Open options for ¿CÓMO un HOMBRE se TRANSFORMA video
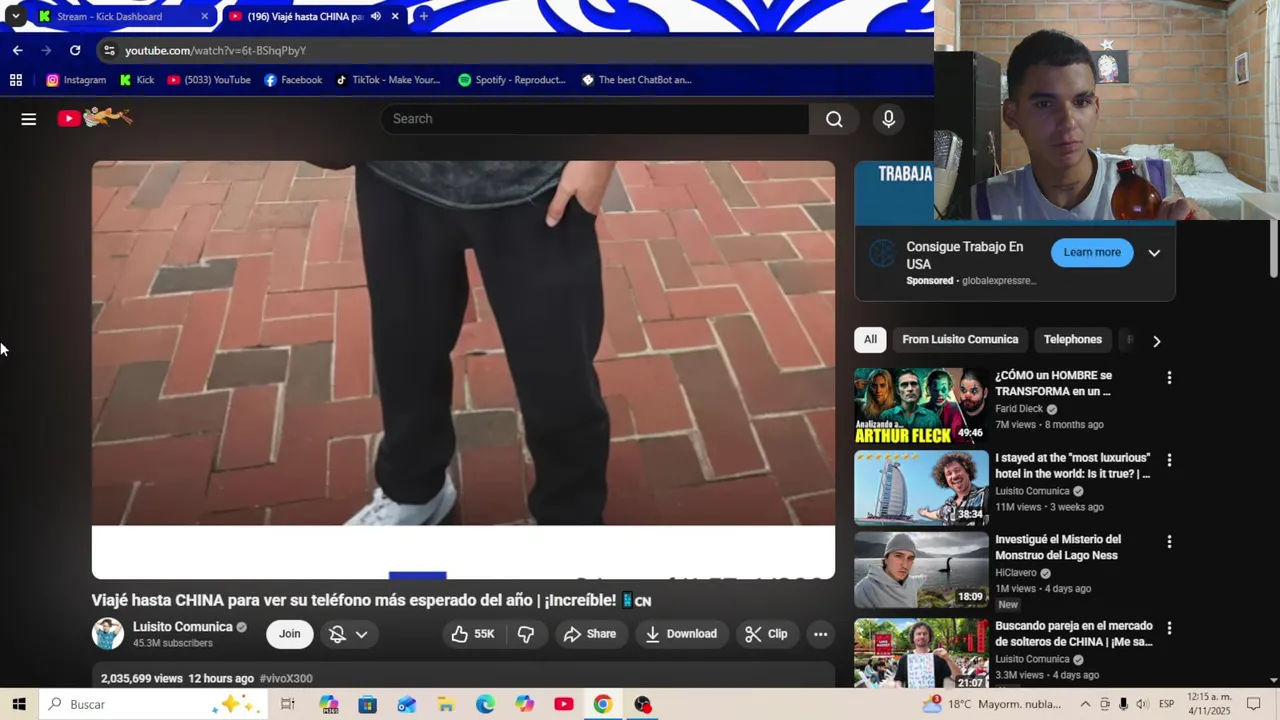The width and height of the screenshot is (1280, 720). coord(1169,378)
